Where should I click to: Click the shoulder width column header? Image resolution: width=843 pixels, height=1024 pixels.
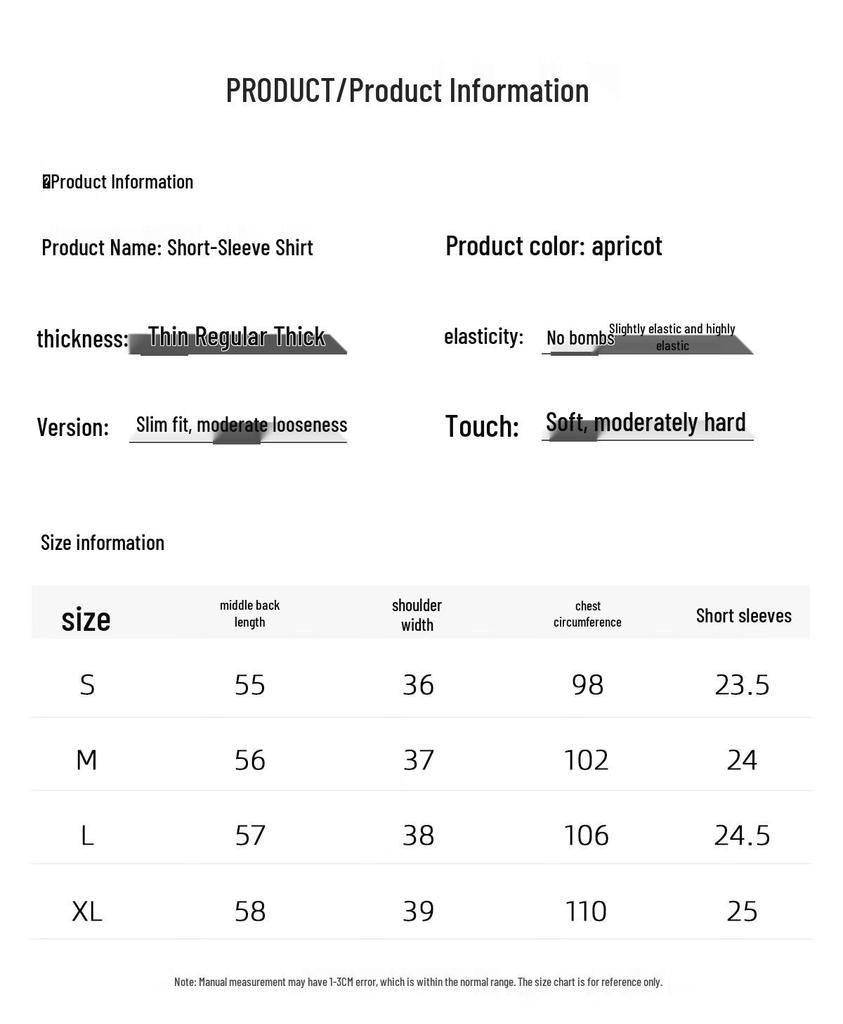(x=417, y=615)
